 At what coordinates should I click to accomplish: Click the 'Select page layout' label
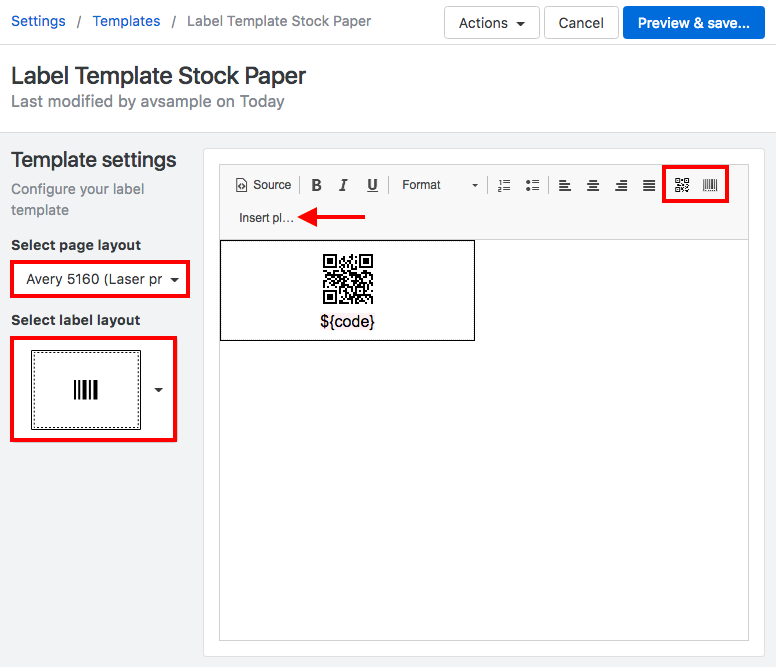click(76, 245)
